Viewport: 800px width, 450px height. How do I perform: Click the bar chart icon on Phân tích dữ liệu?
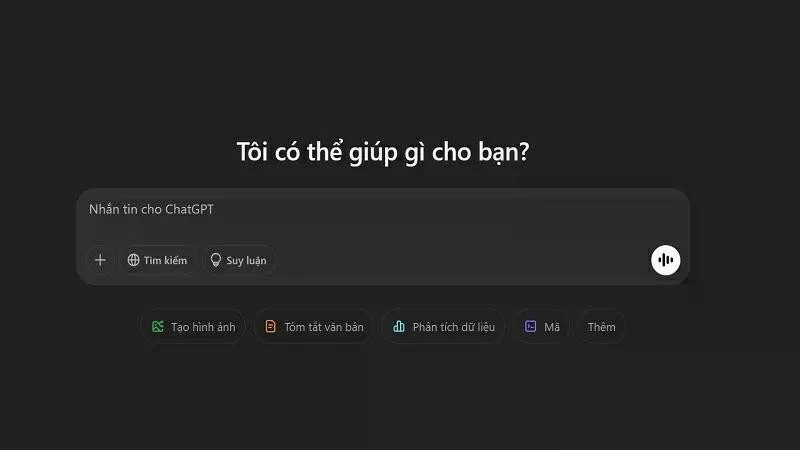point(399,327)
